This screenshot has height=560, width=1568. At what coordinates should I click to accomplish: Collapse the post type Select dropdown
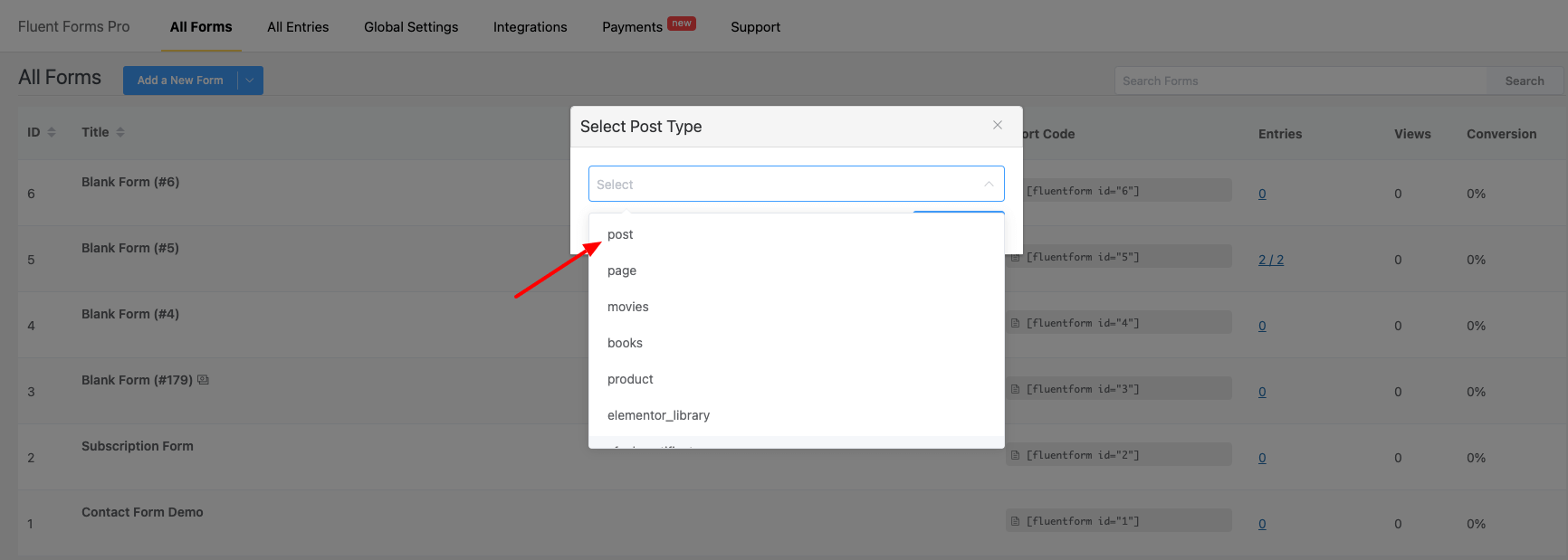988,185
